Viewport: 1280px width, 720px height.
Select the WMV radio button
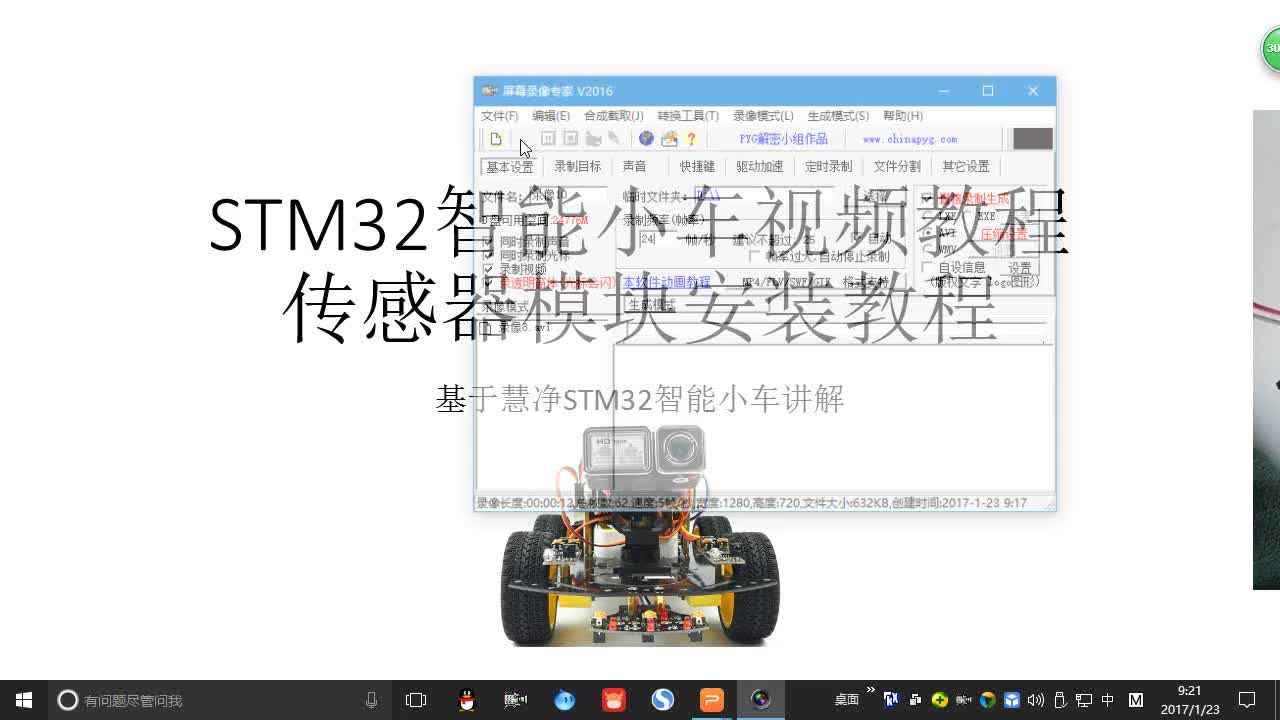point(927,250)
